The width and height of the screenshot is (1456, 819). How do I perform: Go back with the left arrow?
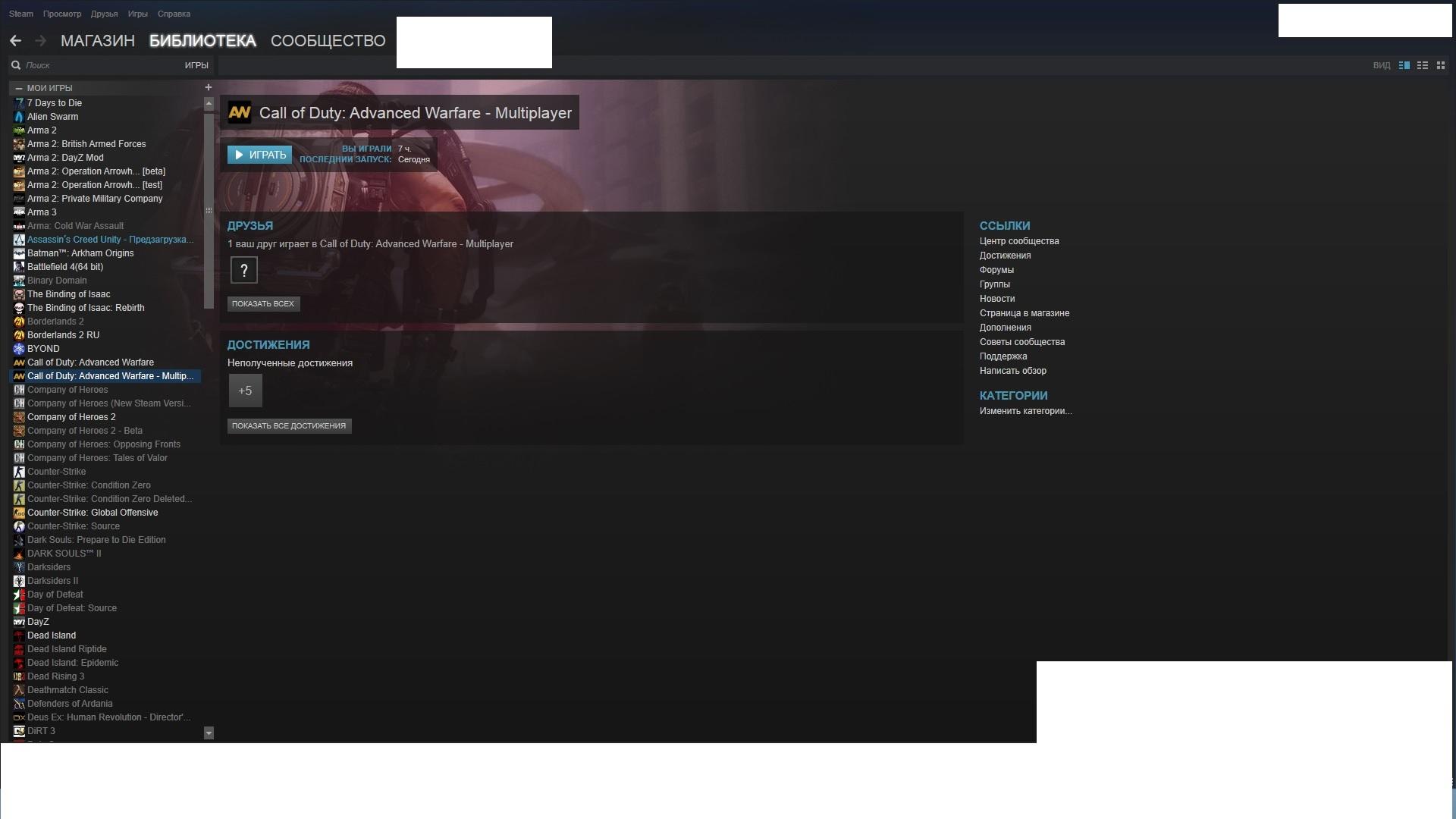coord(15,41)
